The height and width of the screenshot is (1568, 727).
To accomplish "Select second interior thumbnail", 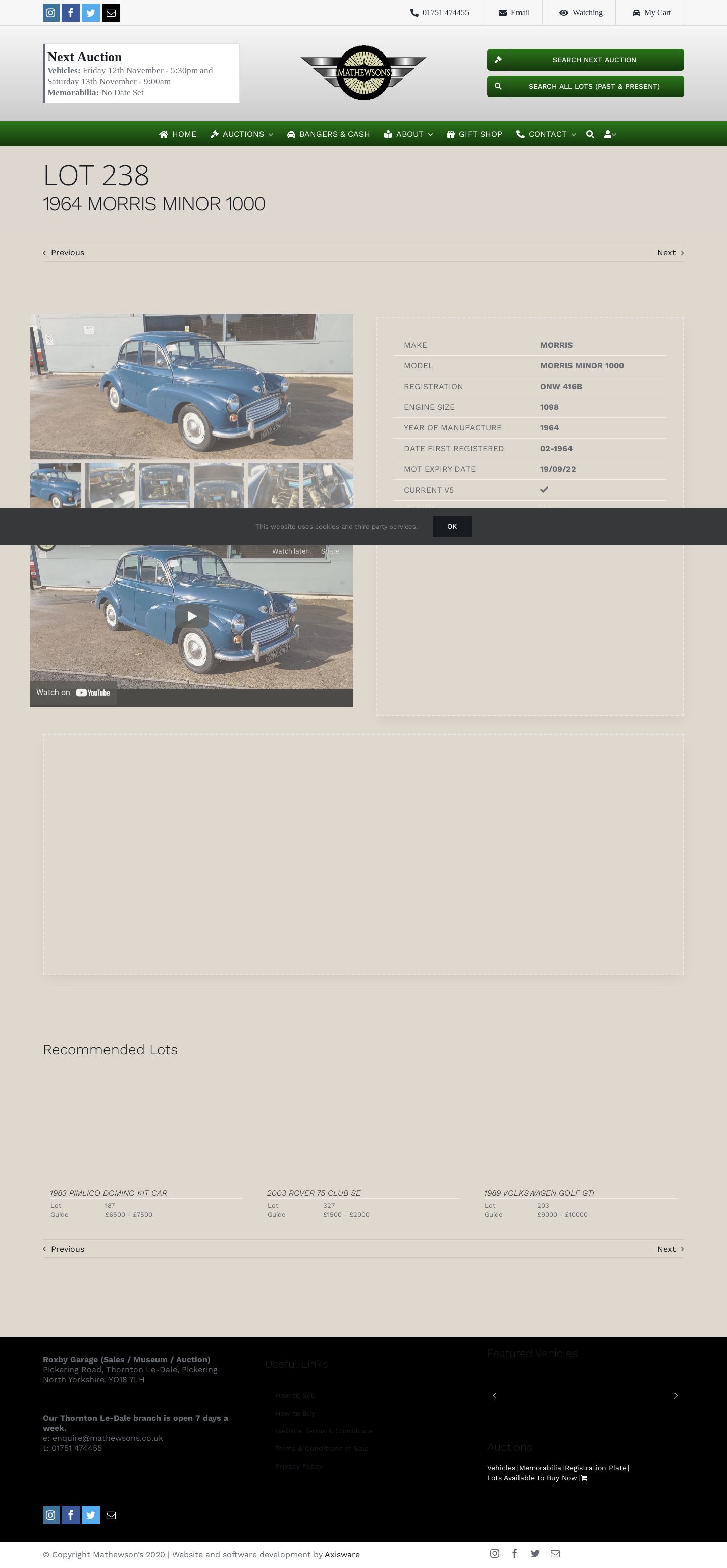I will [x=110, y=485].
